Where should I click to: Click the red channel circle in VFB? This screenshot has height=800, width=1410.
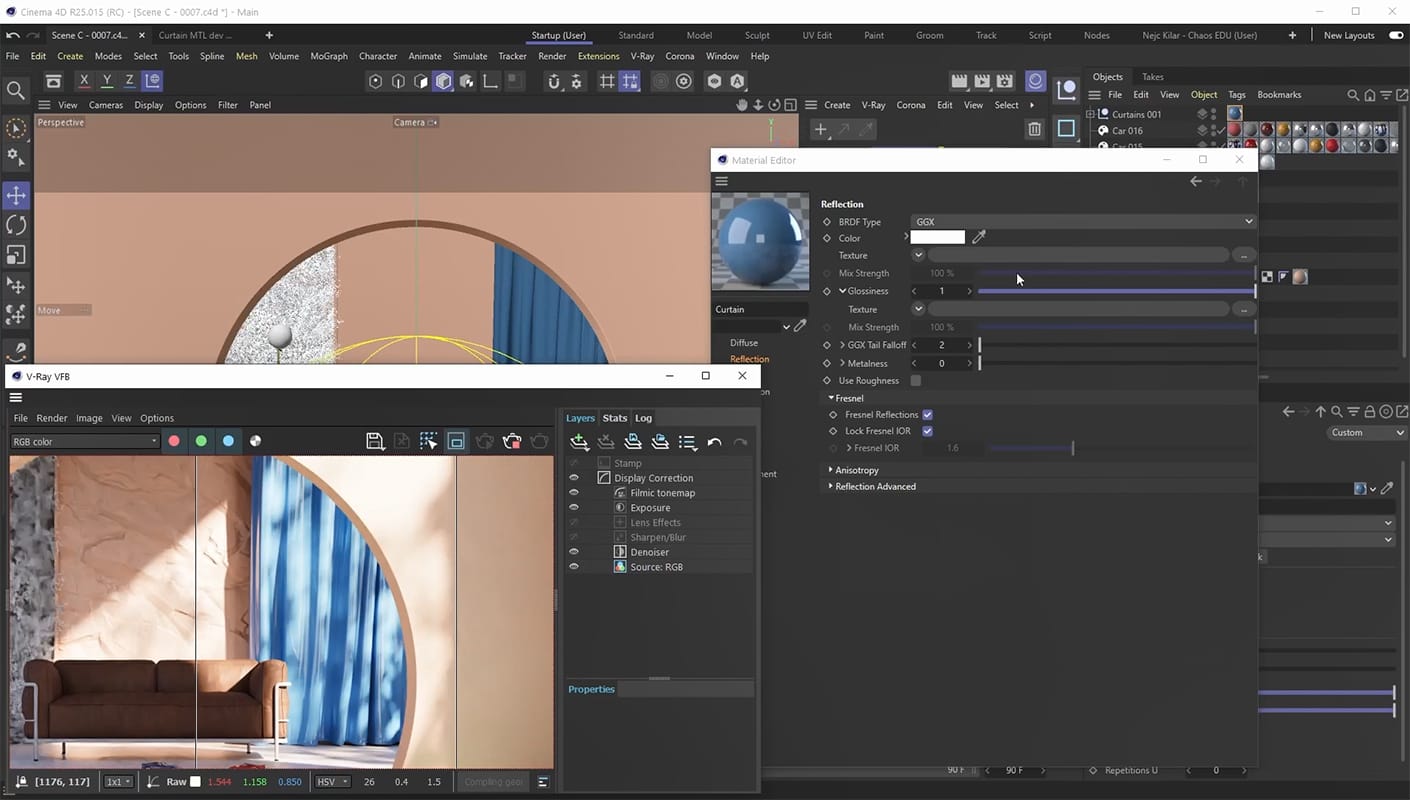(174, 441)
